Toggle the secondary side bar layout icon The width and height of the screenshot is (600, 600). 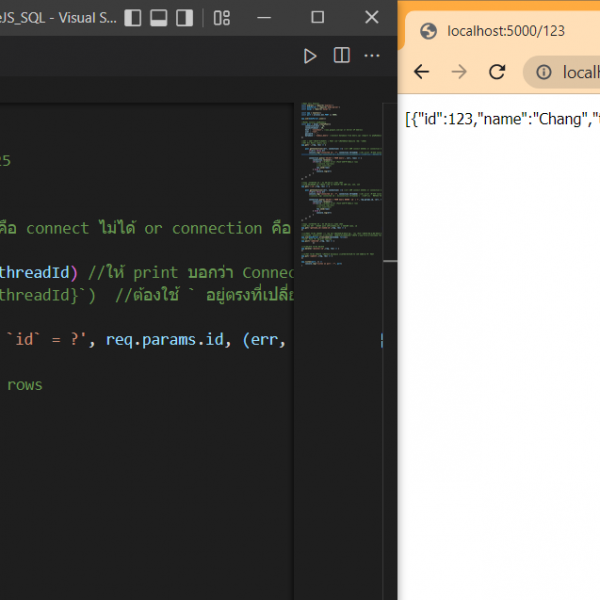click(x=185, y=18)
